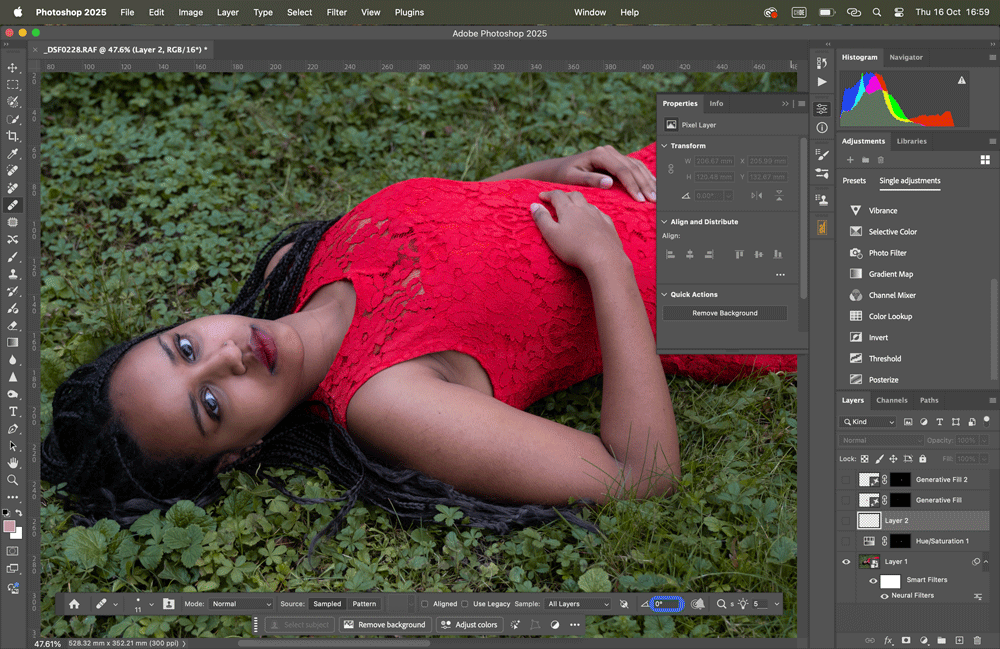1000x649 pixels.
Task: Click the foreground color swatch
Action: 10,526
